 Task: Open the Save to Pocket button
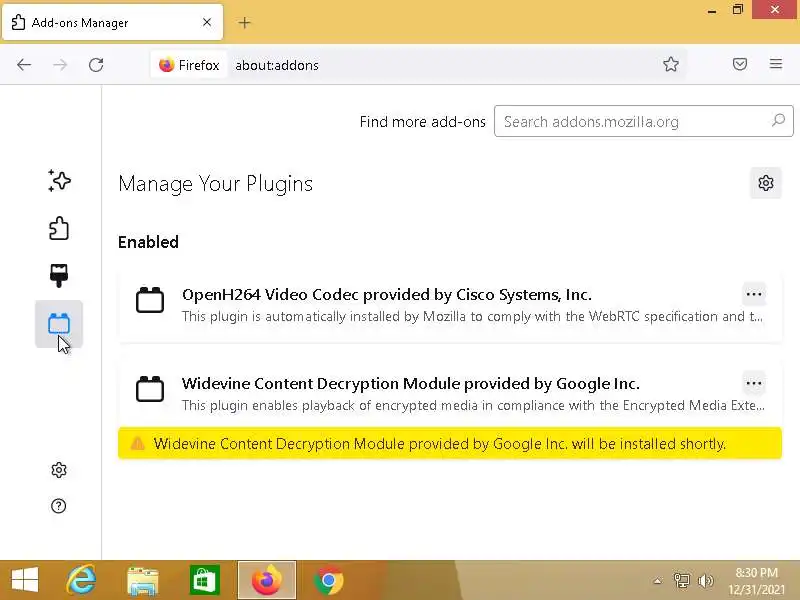(x=740, y=64)
